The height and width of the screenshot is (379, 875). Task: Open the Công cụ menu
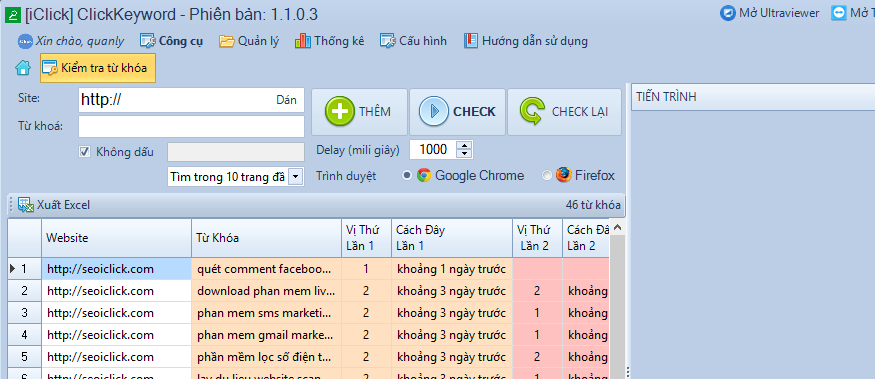tap(171, 41)
